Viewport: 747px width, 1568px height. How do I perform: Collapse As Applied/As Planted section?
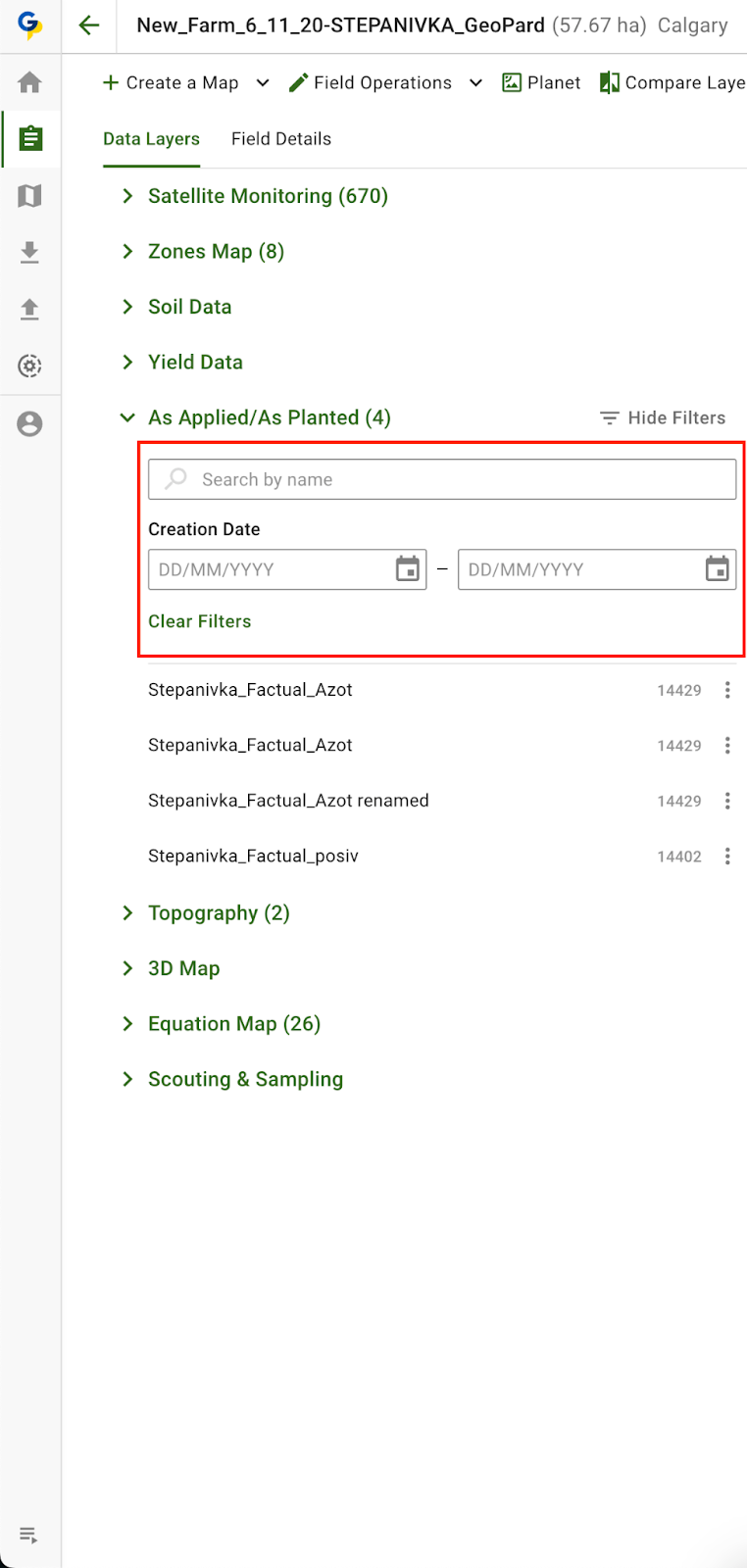point(127,418)
